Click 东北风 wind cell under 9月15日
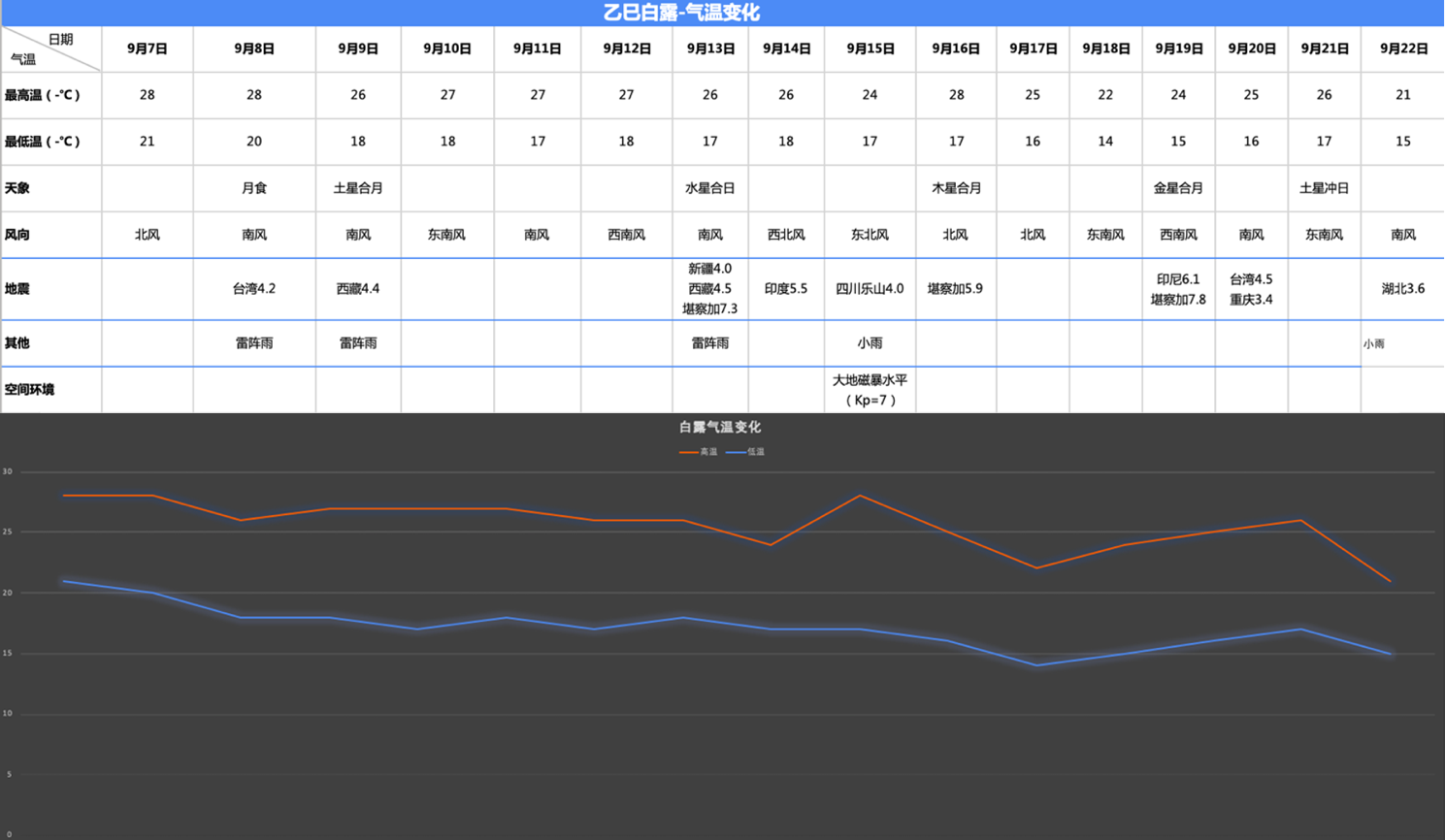The width and height of the screenshot is (1445, 840). pos(870,235)
